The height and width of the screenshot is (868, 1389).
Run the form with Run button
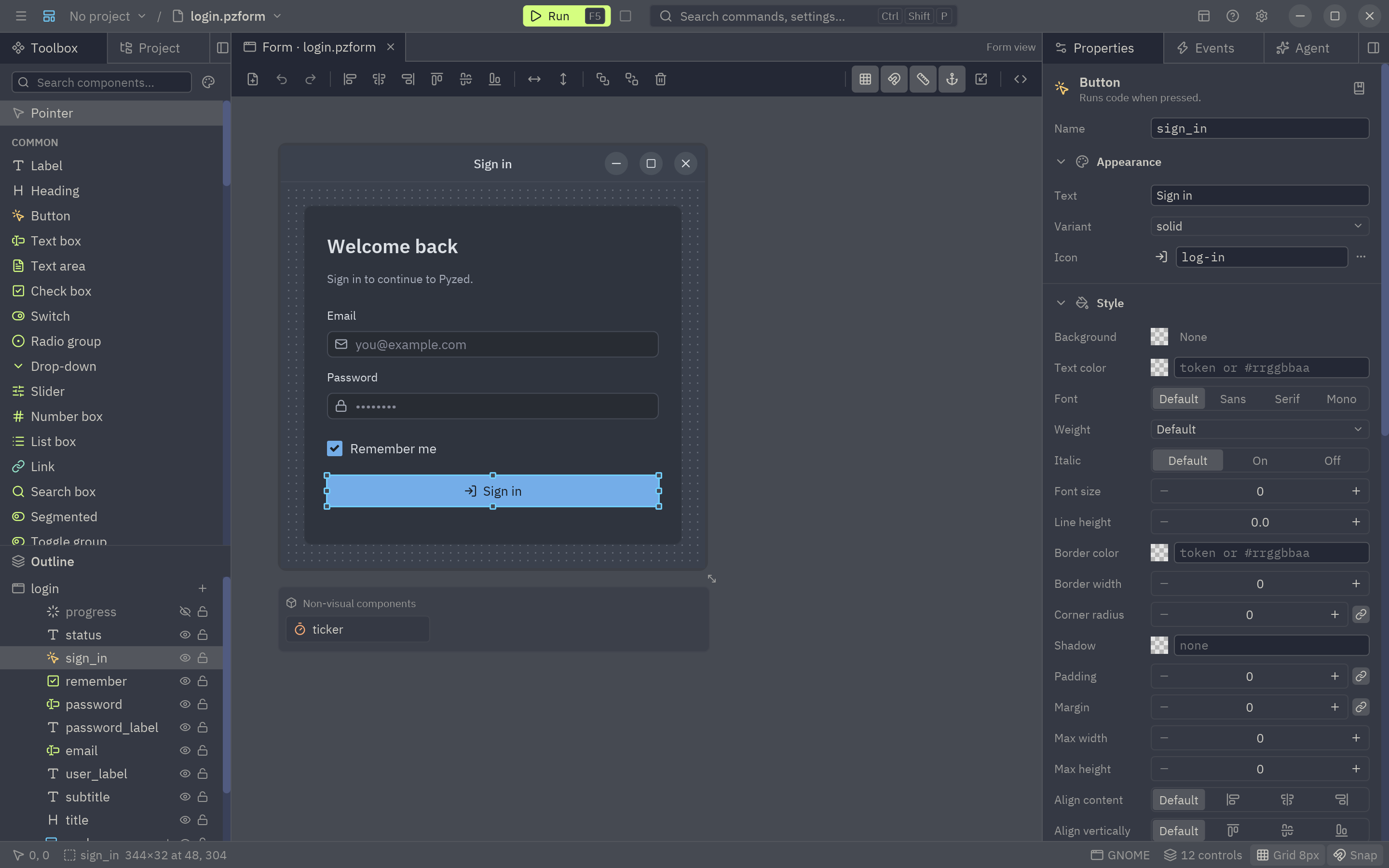click(566, 16)
